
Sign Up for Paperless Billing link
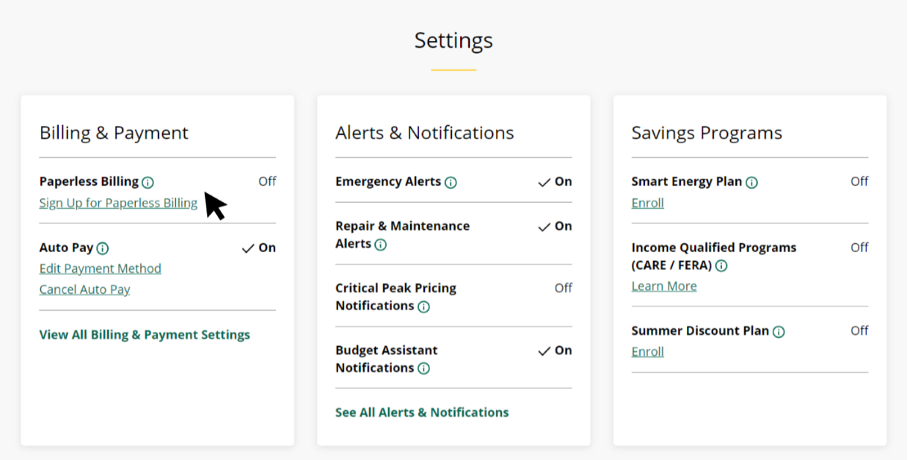[x=118, y=203]
